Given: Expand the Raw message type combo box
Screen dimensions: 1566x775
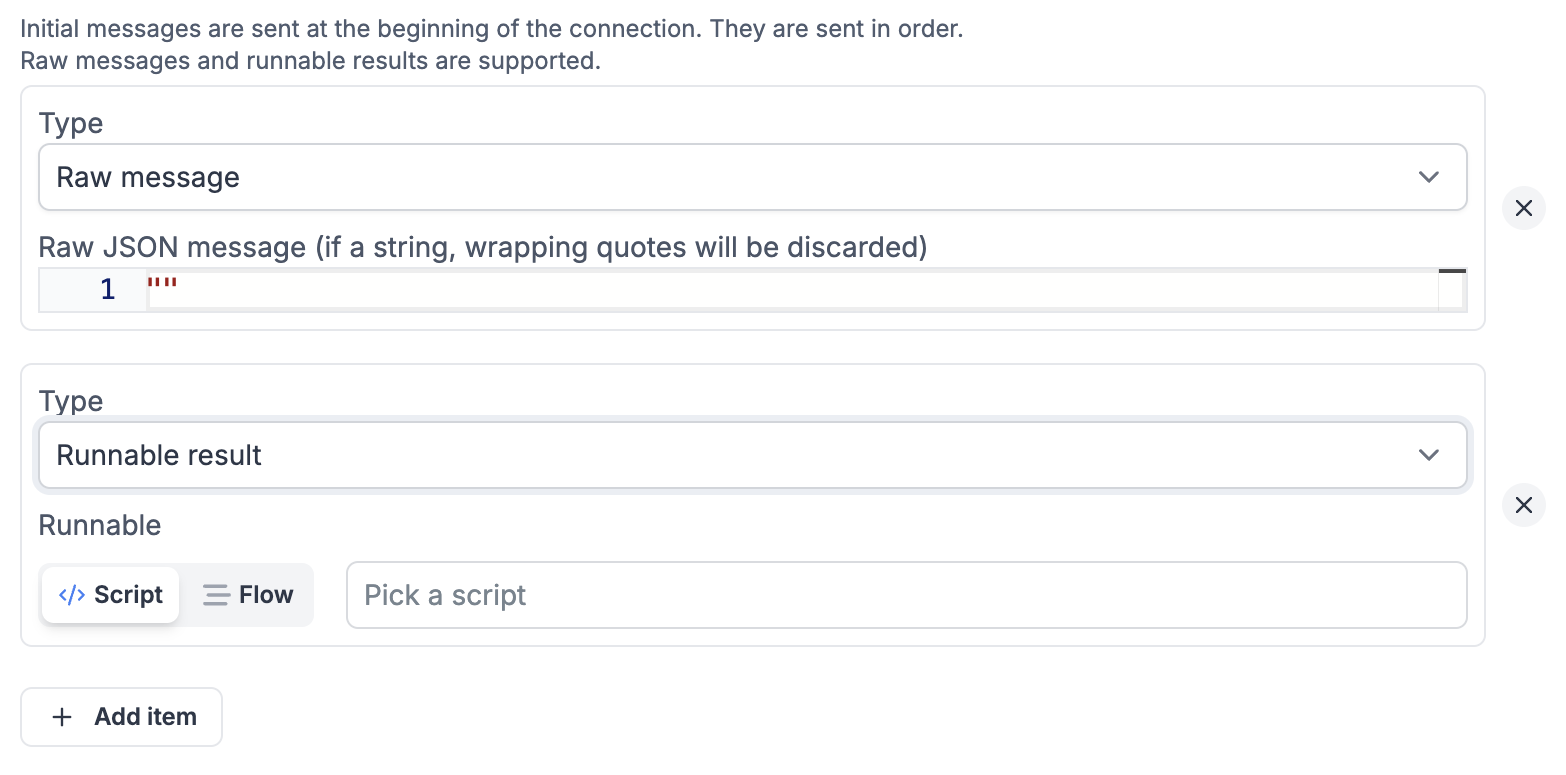Looking at the screenshot, I should coord(750,177).
